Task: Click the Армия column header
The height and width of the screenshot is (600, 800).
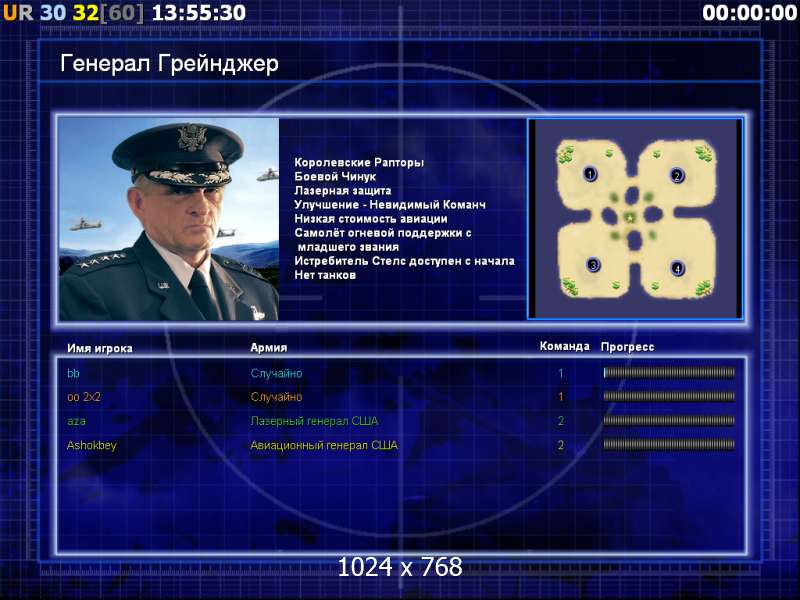Action: point(268,347)
